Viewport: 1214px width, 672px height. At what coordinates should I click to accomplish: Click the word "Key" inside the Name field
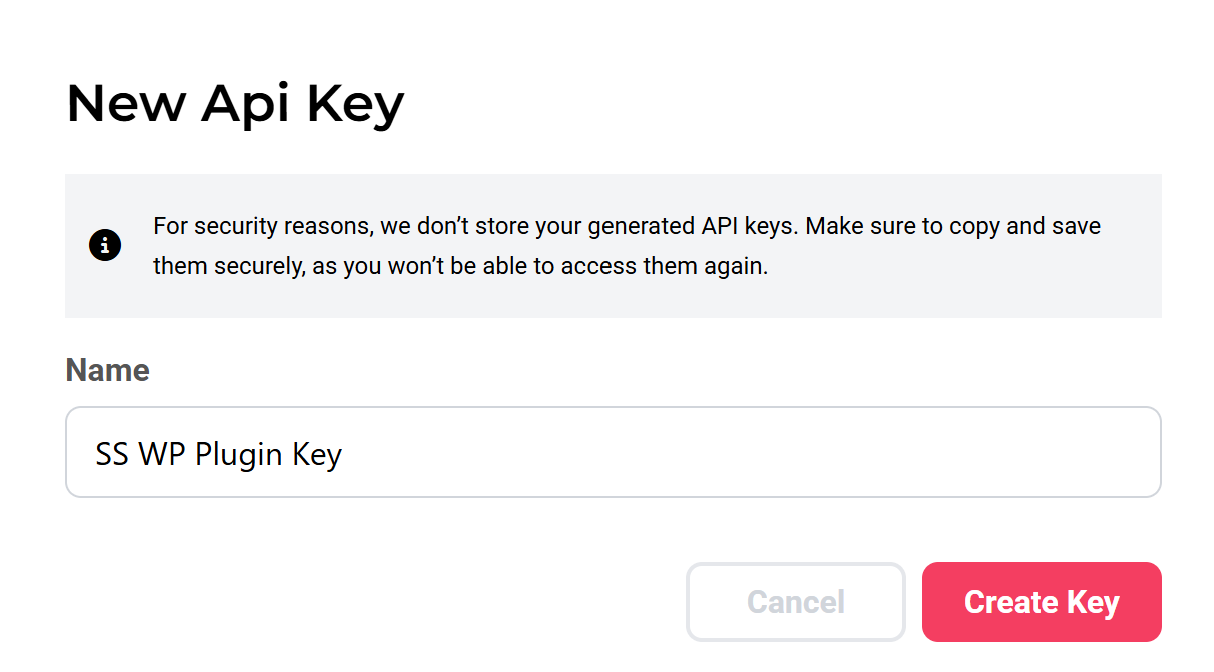317,454
